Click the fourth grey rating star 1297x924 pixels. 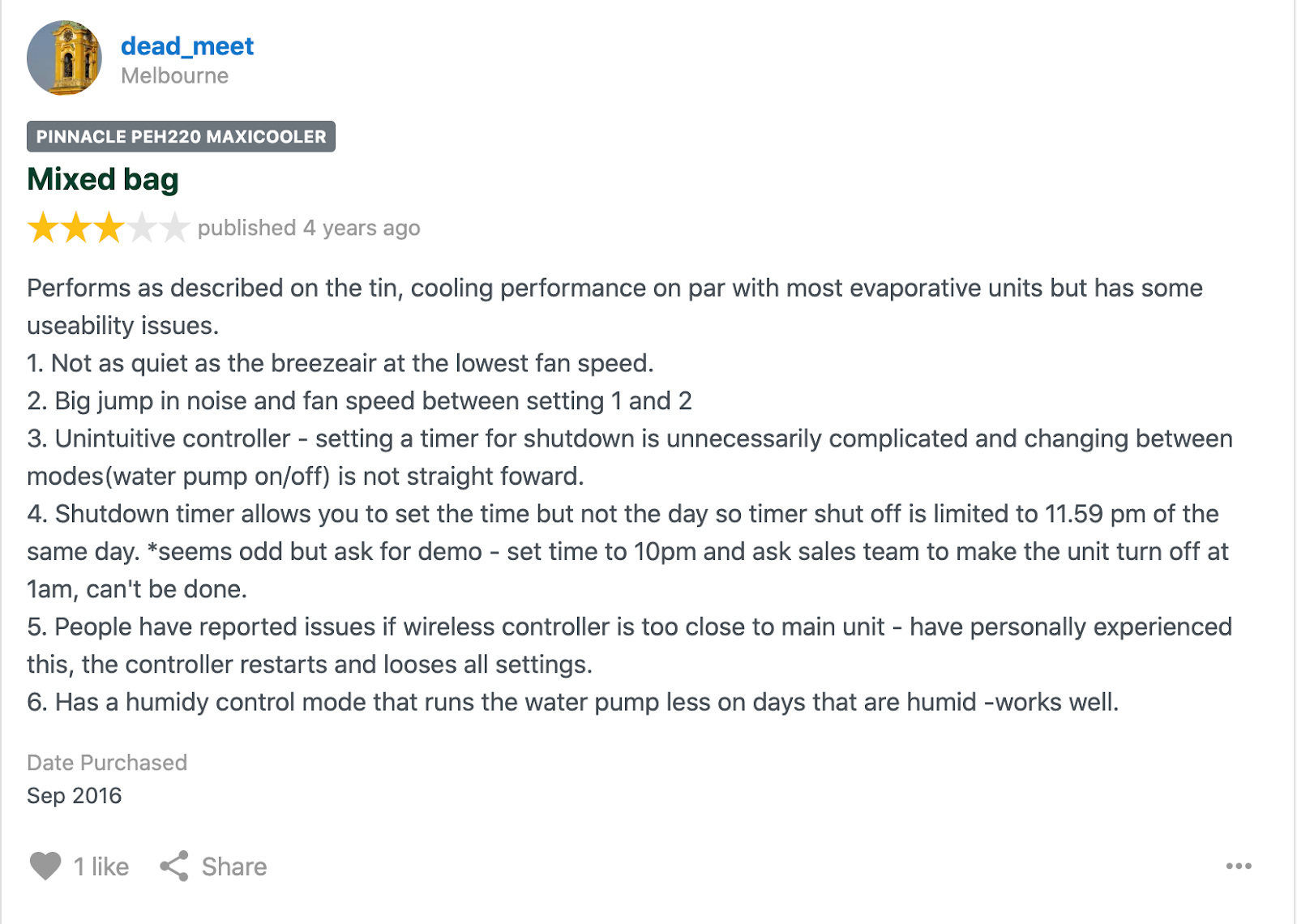tap(141, 228)
